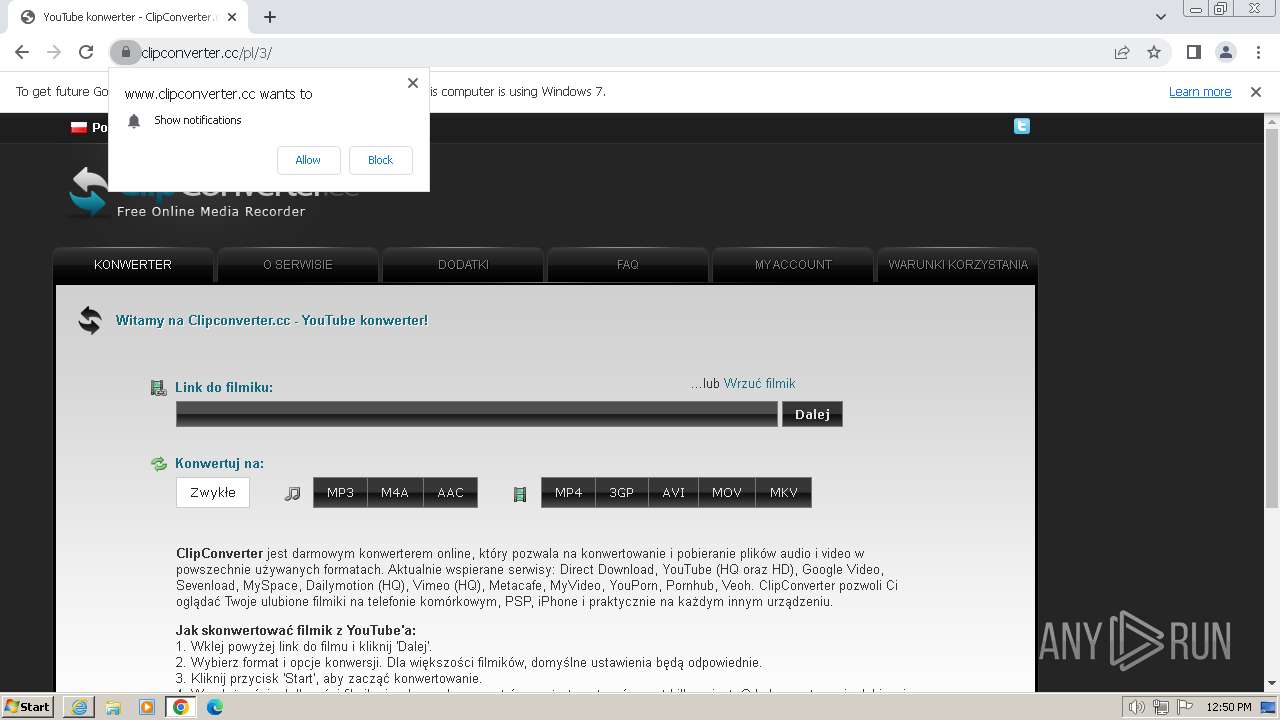Switch to Chrome in the taskbar
Viewport: 1280px width, 720px height.
pyautogui.click(x=181, y=707)
